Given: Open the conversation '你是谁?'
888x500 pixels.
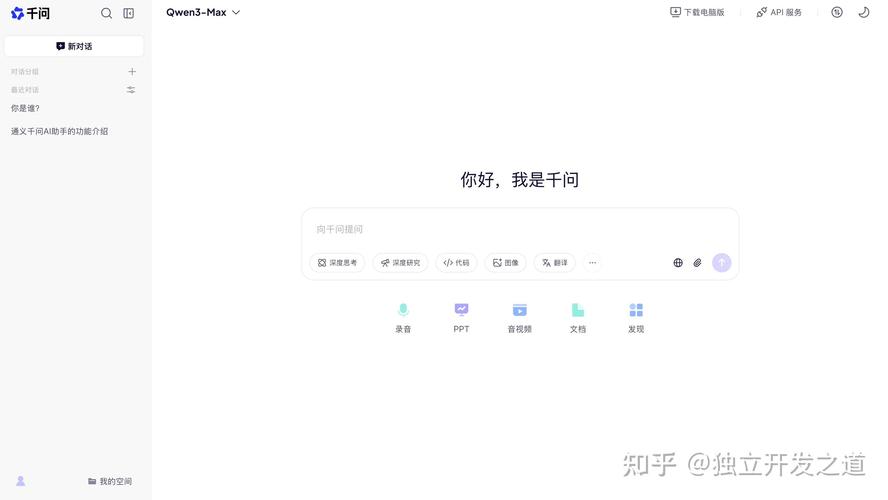Looking at the screenshot, I should pyautogui.click(x=25, y=108).
